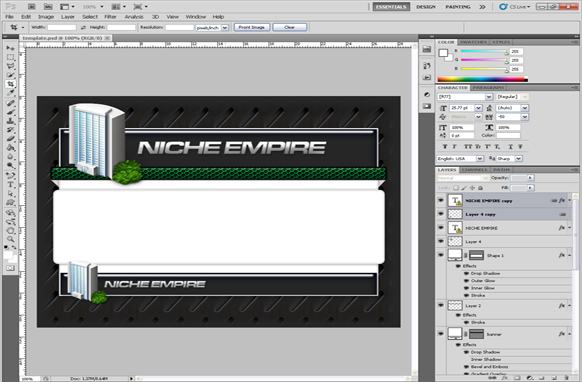Collapse effects of Shape 1 layer

tap(569, 255)
